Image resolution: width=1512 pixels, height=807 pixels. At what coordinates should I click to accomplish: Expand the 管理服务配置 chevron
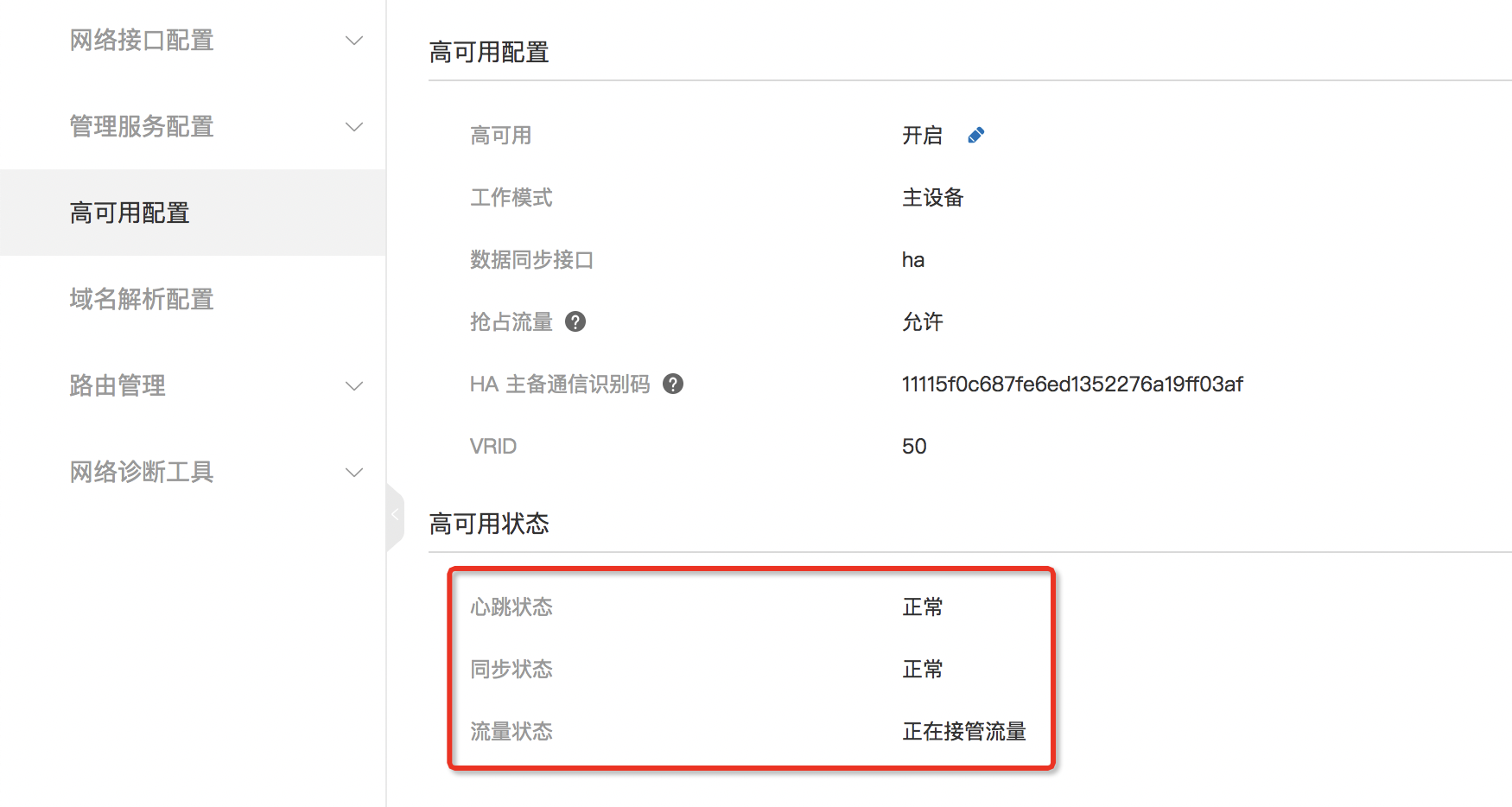tap(354, 127)
